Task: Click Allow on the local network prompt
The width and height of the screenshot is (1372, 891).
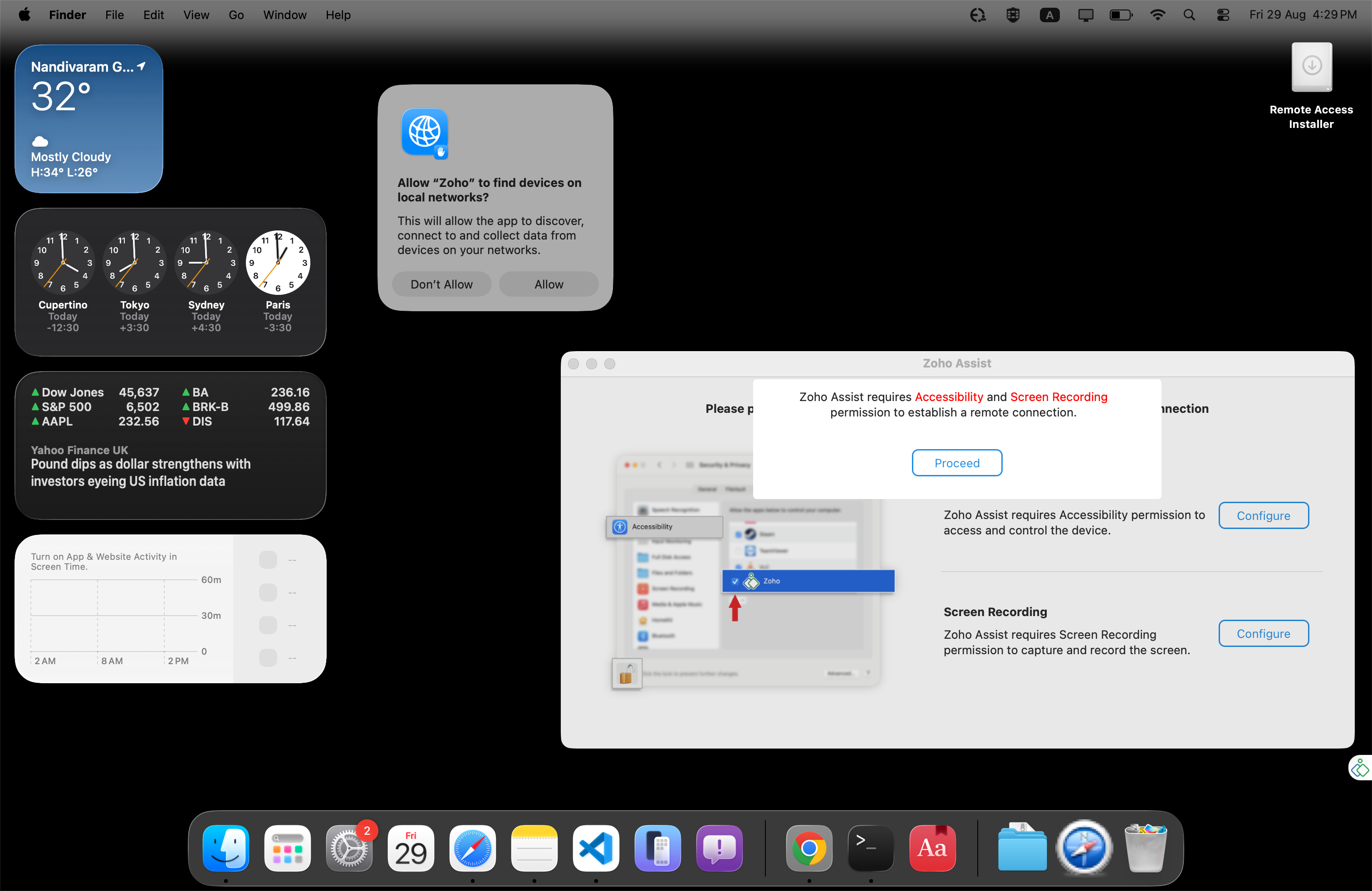Action: tap(548, 284)
